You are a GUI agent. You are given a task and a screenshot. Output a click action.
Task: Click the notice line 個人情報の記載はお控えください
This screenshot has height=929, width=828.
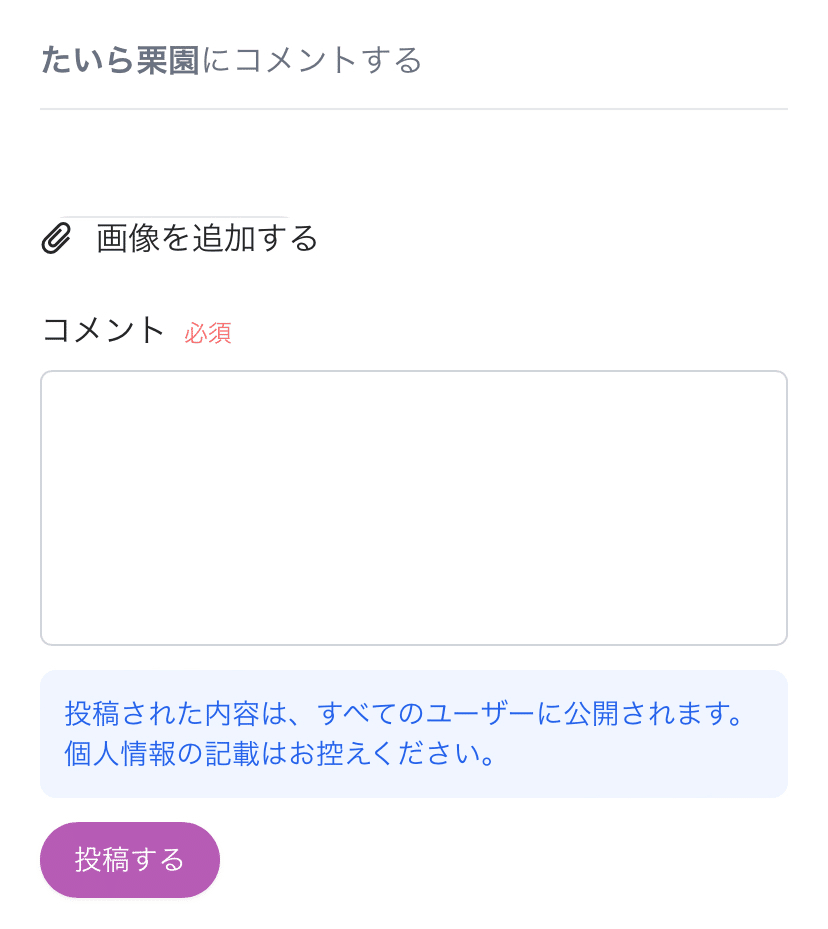click(x=280, y=754)
